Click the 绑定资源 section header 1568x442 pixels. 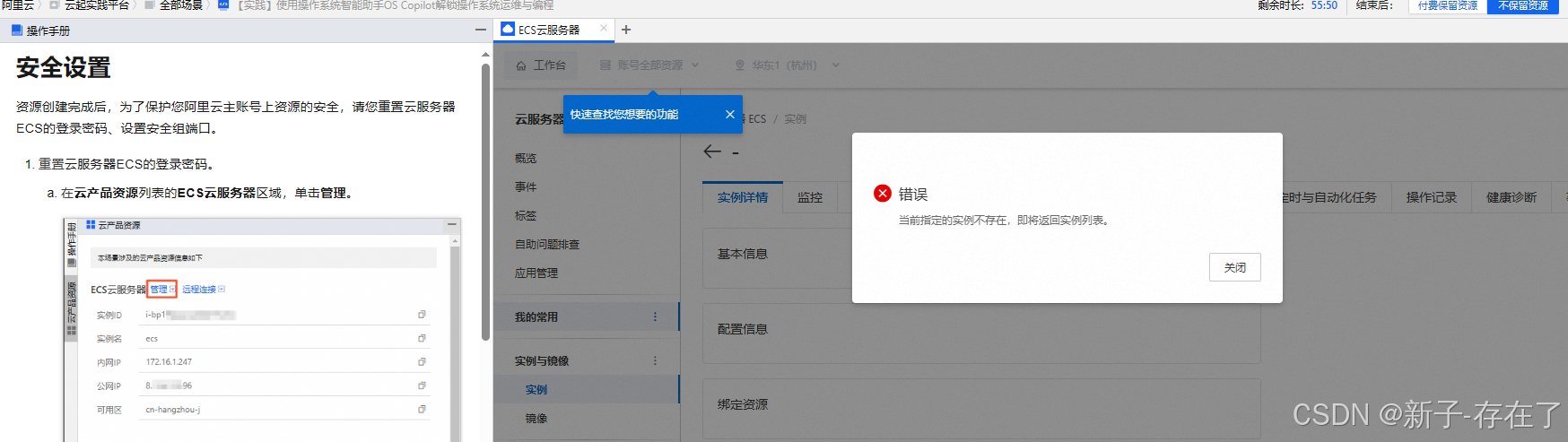(743, 405)
